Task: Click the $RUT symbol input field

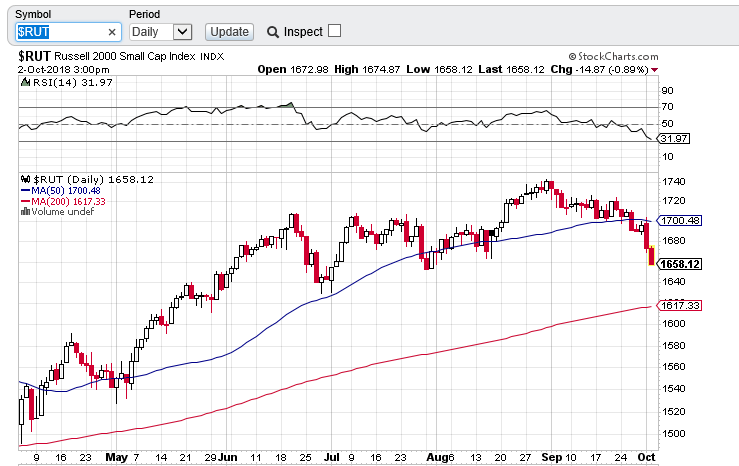Action: click(x=68, y=32)
